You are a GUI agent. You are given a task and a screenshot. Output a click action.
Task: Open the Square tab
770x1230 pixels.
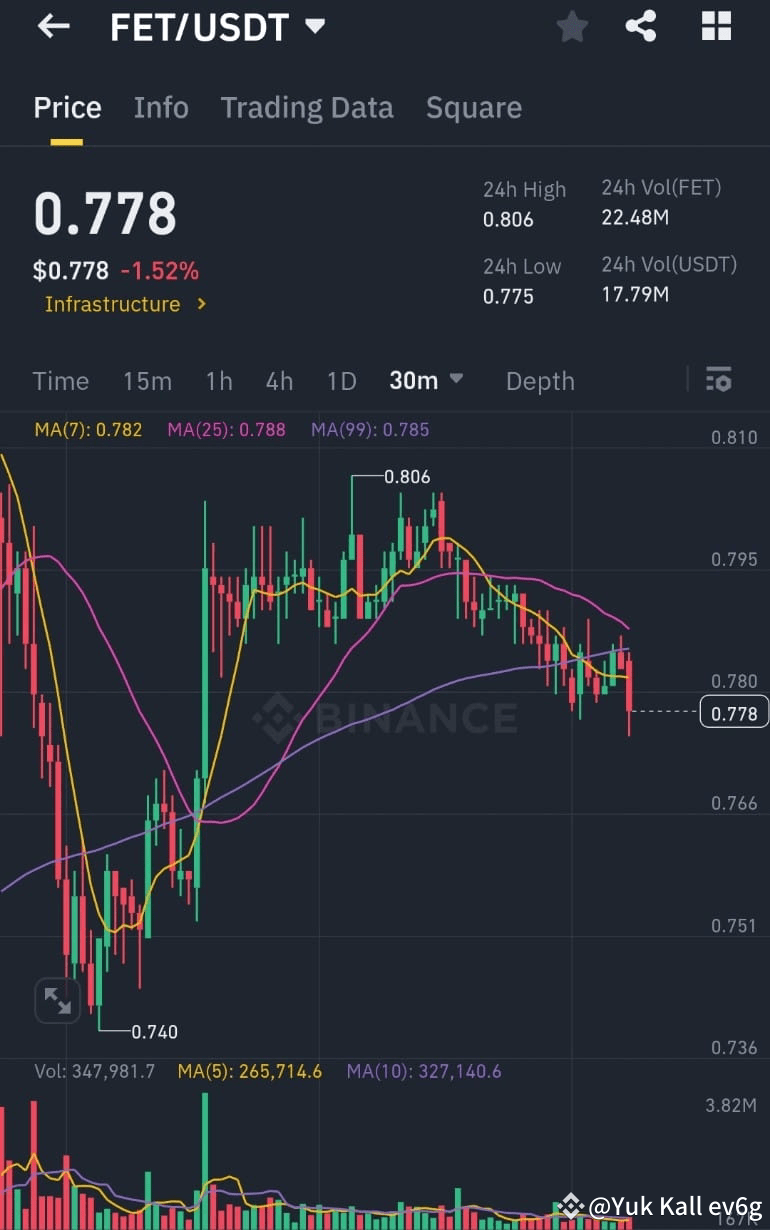[x=474, y=107]
